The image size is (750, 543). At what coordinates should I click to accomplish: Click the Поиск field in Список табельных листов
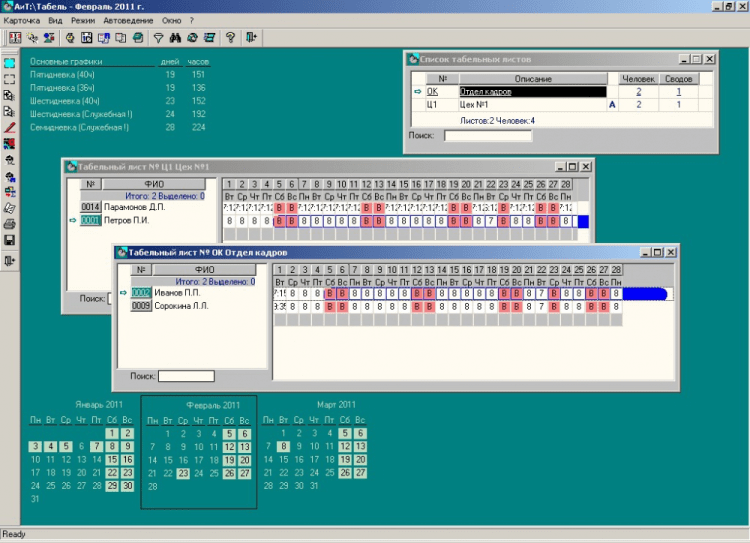[488, 135]
